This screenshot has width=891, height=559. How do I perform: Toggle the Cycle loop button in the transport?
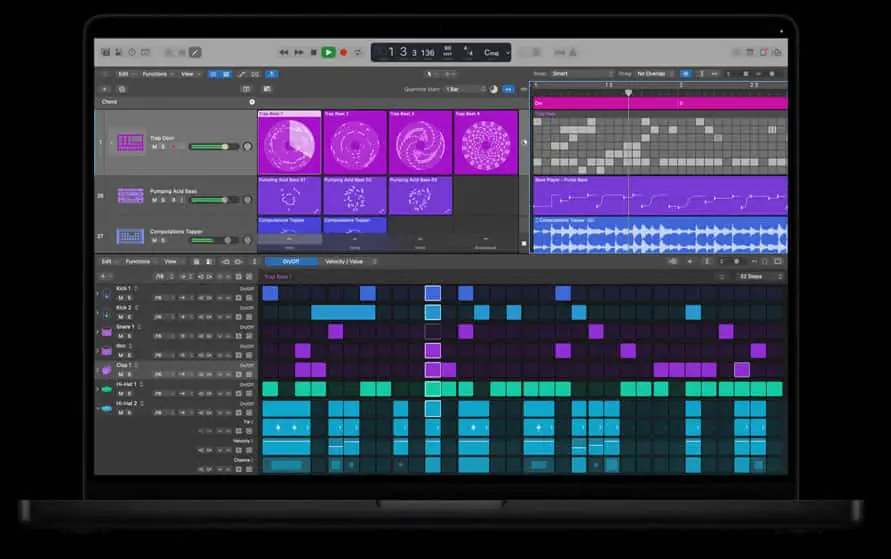click(x=357, y=52)
